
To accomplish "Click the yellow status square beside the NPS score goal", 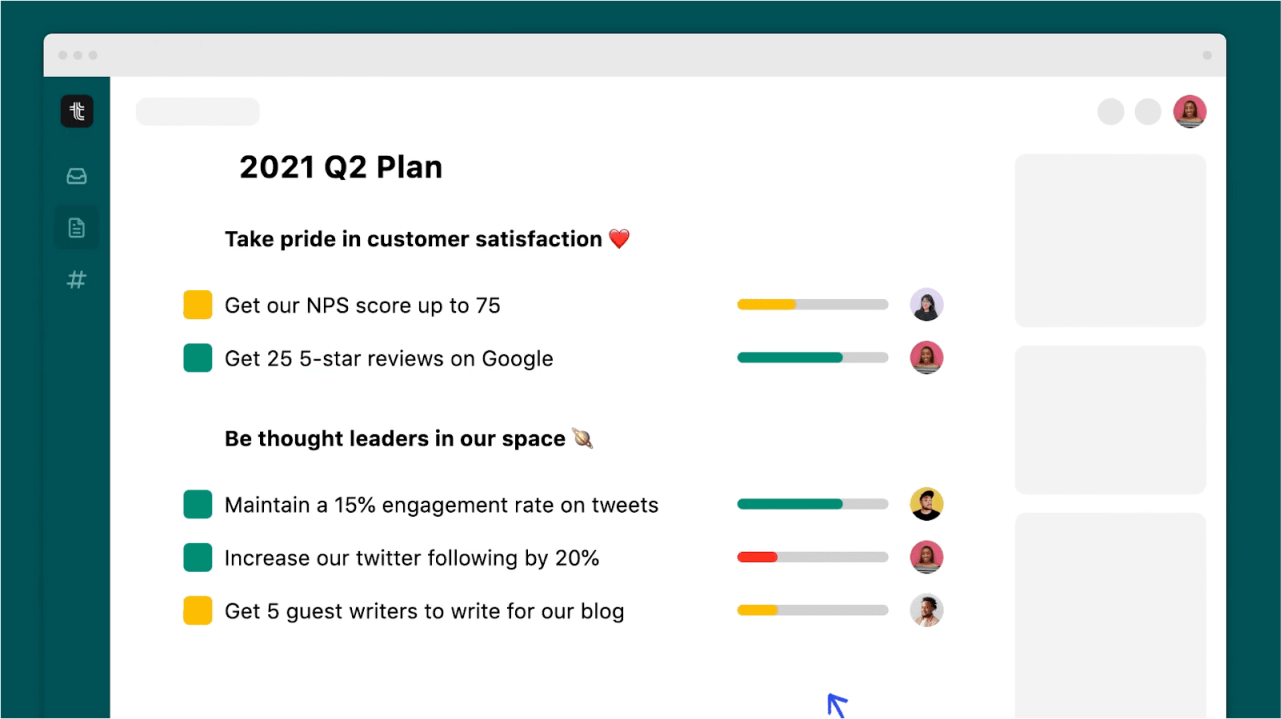I will (x=198, y=305).
